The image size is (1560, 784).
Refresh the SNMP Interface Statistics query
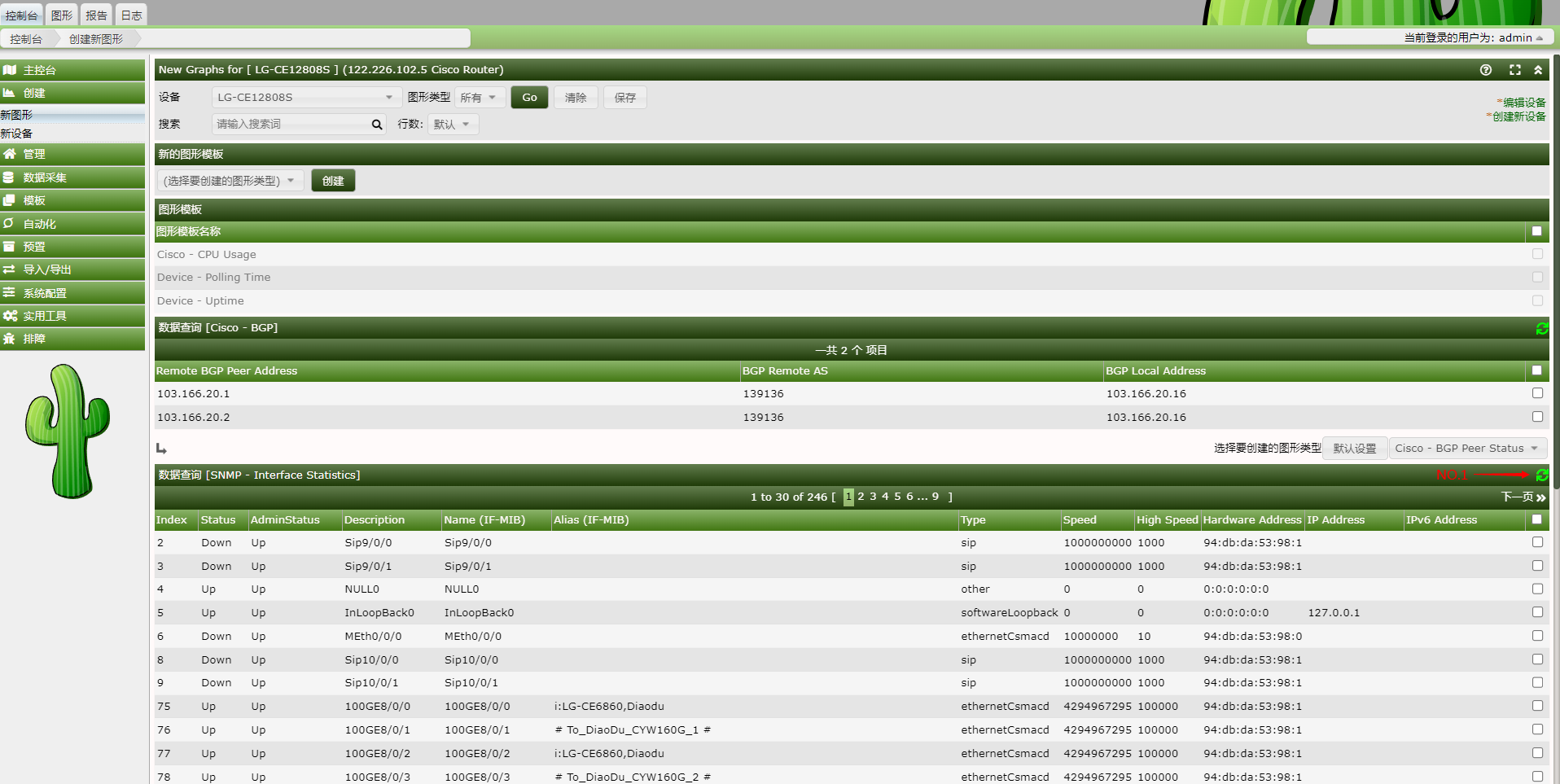coord(1542,475)
